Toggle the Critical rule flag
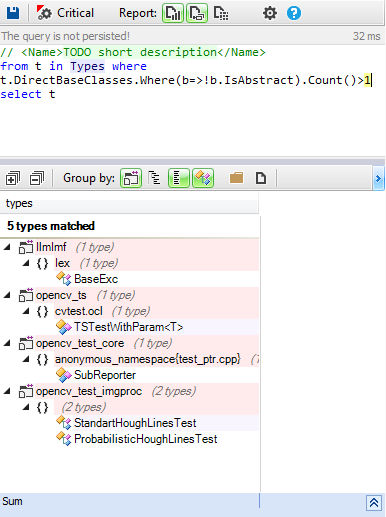386x517 pixels. click(x=65, y=13)
